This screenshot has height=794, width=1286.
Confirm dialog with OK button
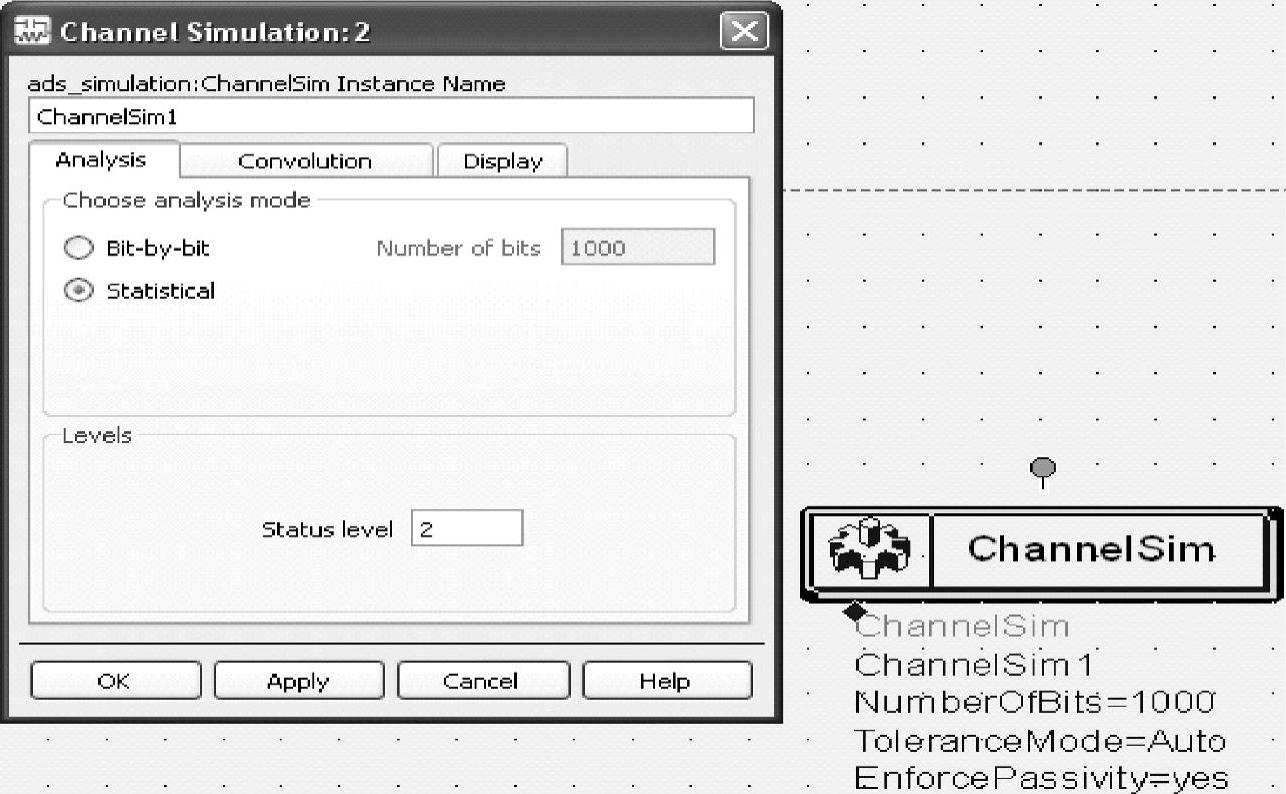tap(114, 681)
